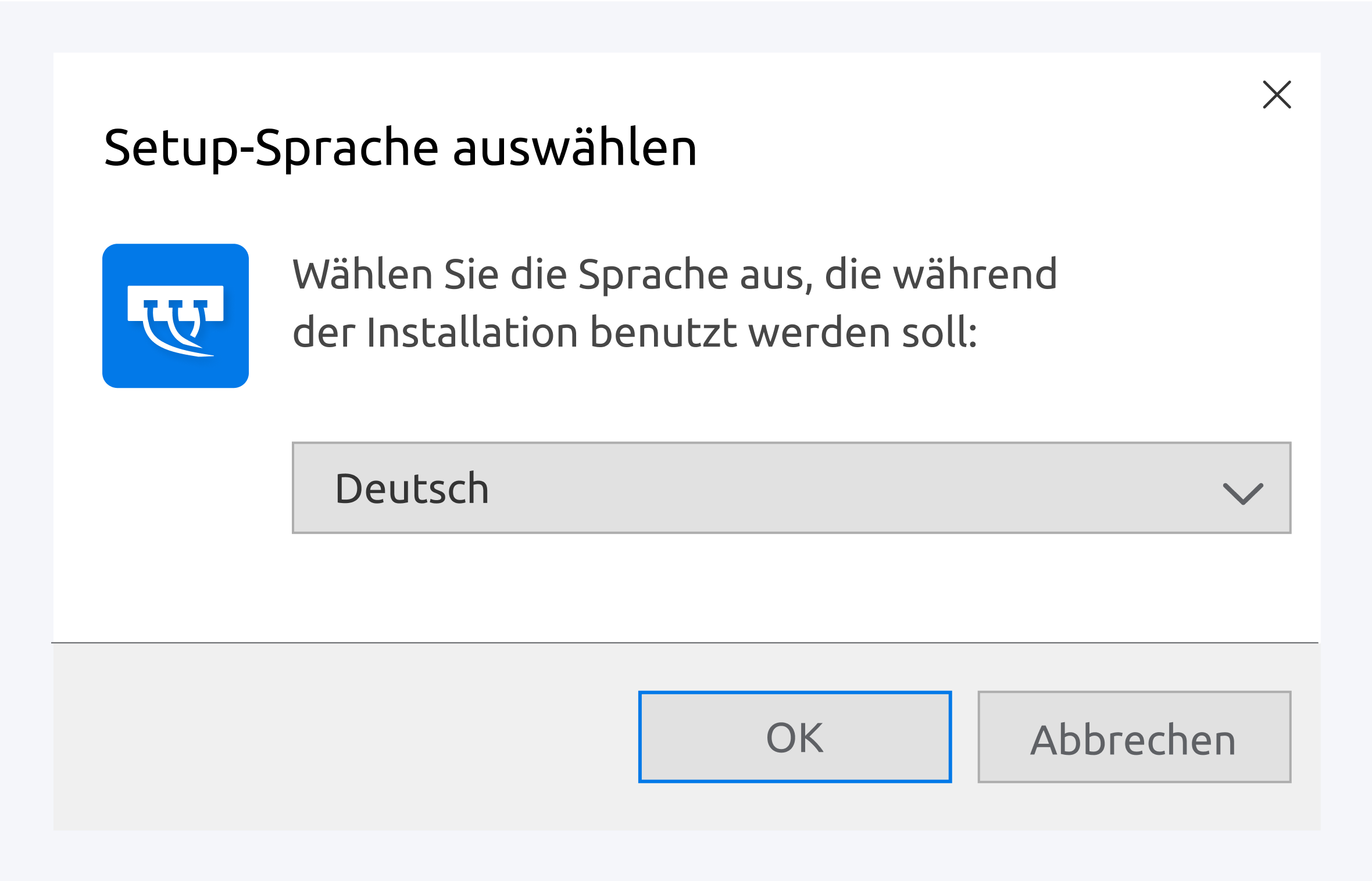This screenshot has height=881, width=1372.
Task: Open the Deutsch language combo box
Action: (791, 488)
